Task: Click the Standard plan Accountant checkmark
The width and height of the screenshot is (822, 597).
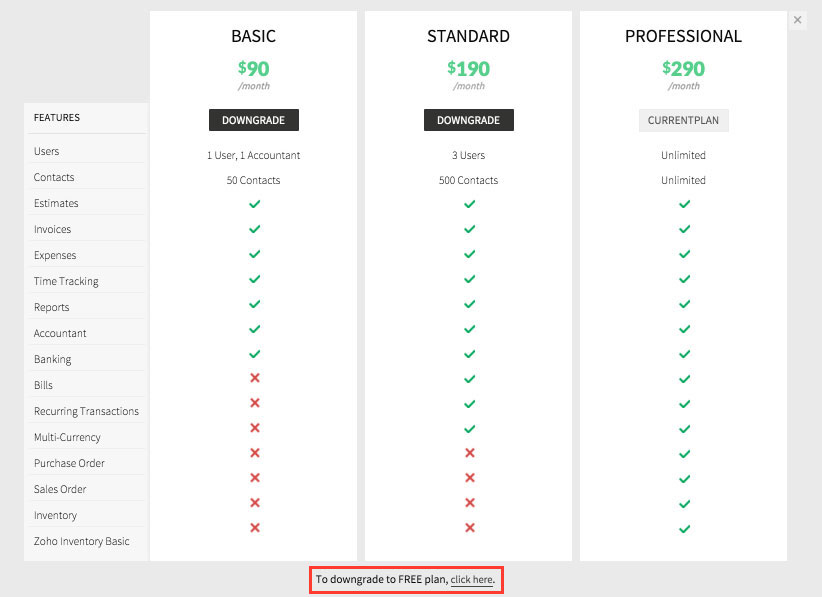Action: point(470,329)
